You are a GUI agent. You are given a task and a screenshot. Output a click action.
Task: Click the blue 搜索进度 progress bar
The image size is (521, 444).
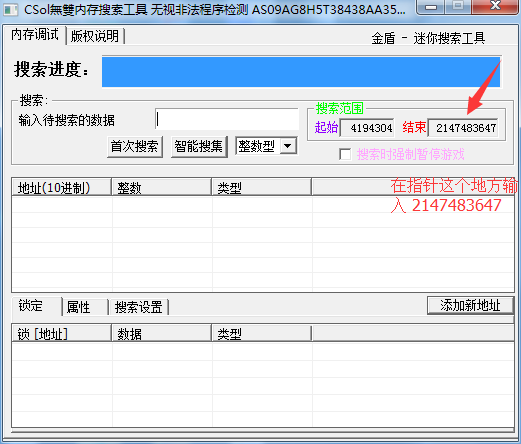(x=301, y=72)
